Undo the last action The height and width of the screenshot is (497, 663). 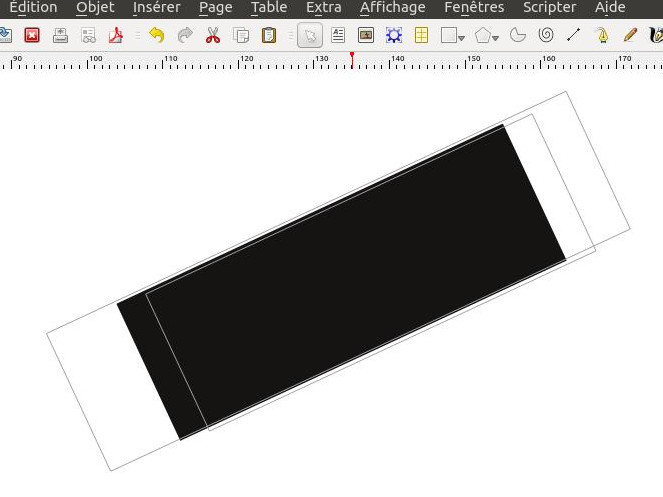click(x=156, y=36)
